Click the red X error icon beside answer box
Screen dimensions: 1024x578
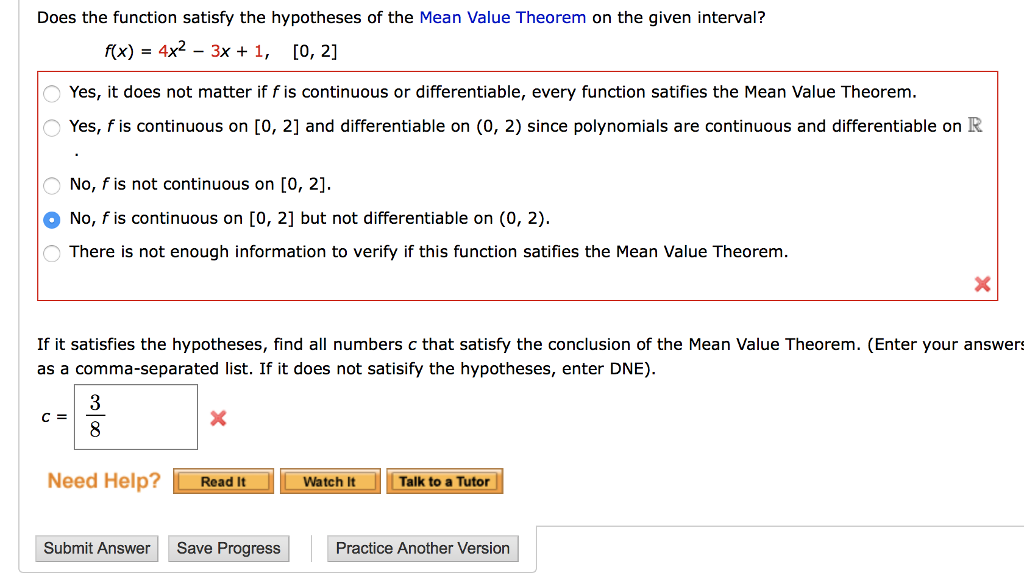(981, 283)
